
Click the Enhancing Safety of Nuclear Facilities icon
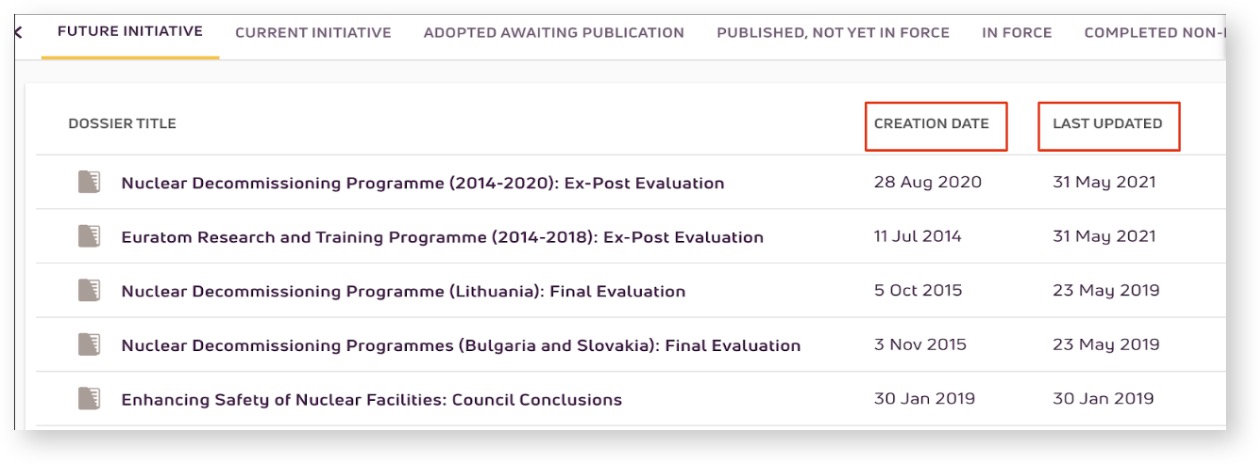click(90, 398)
